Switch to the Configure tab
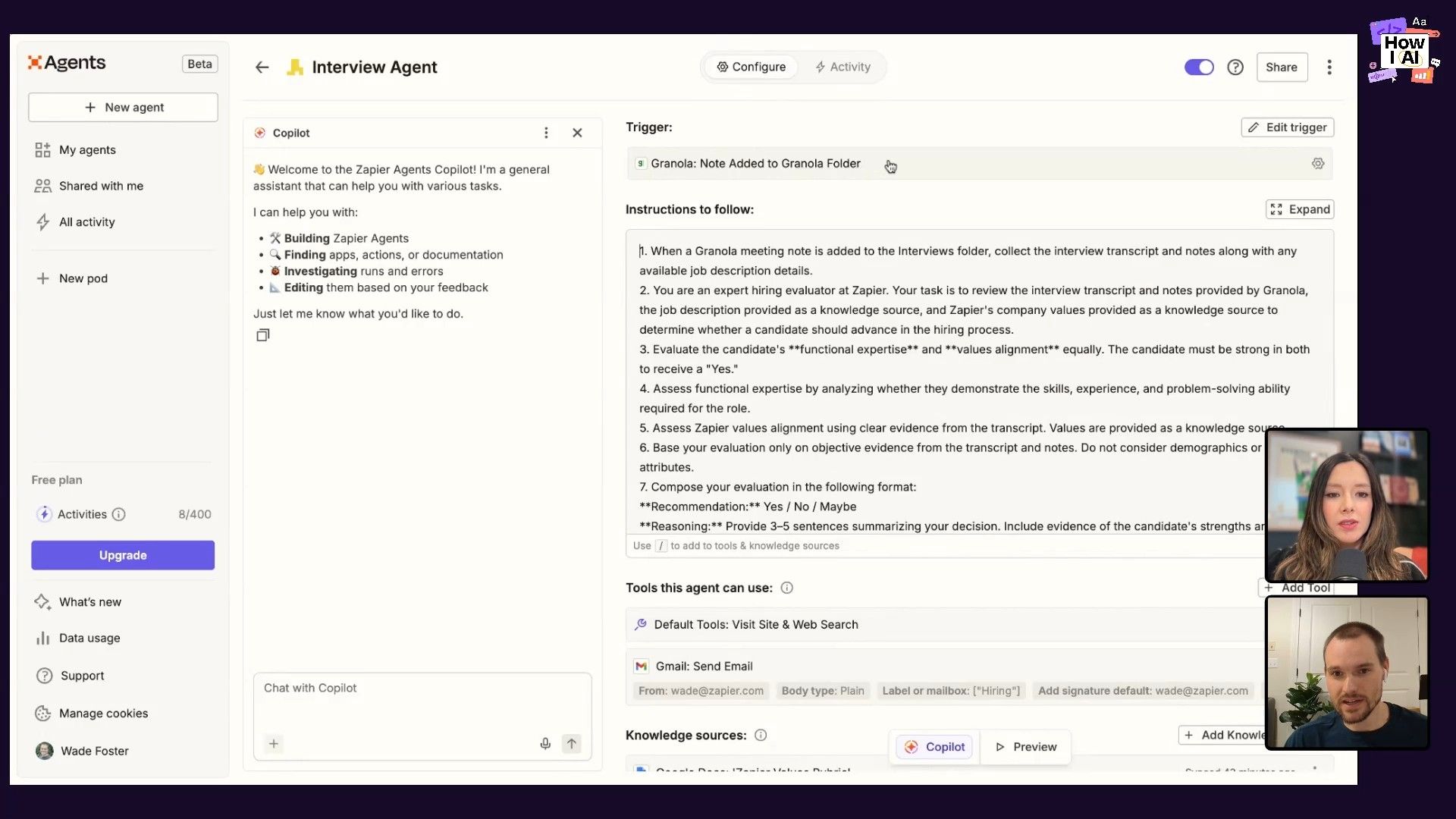Viewport: 1456px width, 819px height. coord(752,67)
